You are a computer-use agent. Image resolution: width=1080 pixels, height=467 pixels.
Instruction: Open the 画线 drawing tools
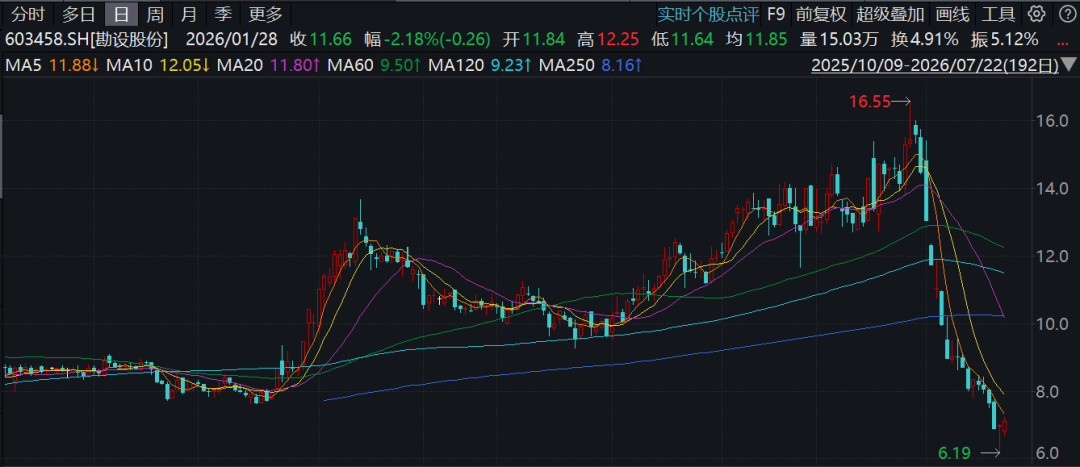point(953,13)
